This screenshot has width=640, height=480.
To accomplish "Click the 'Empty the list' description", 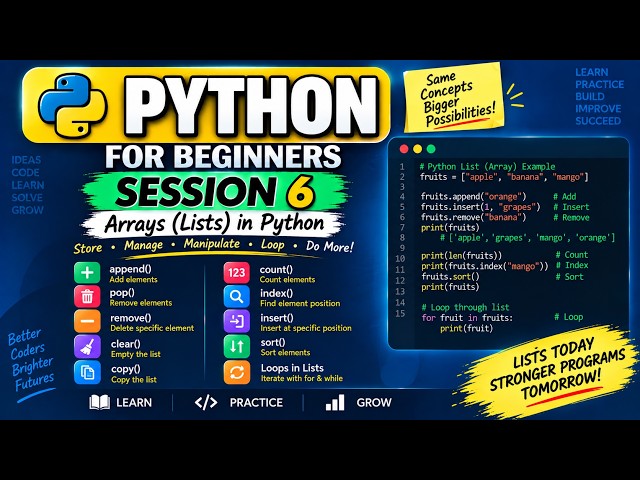I will pos(136,354).
